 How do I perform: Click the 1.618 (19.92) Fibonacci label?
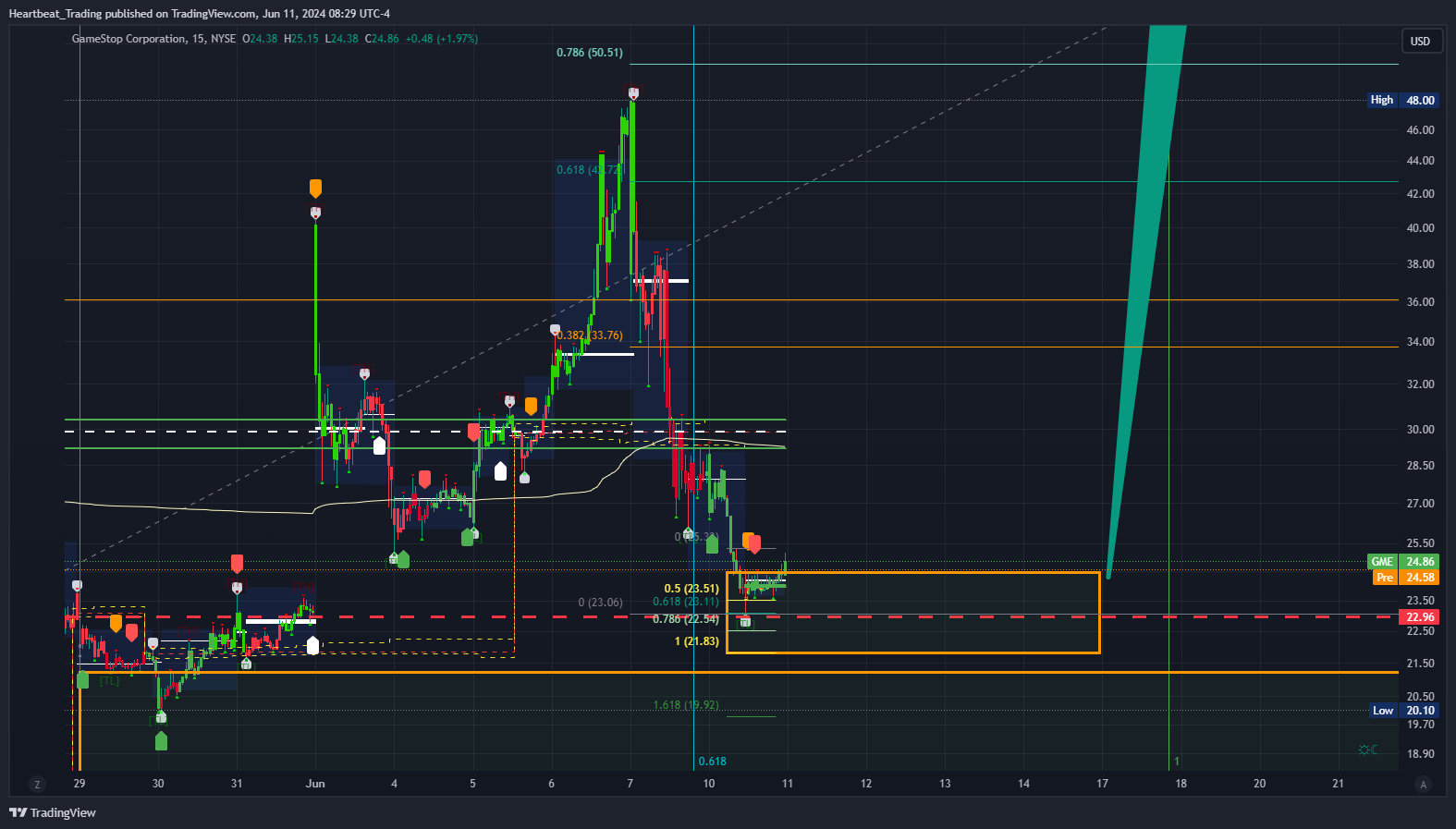pyautogui.click(x=686, y=705)
